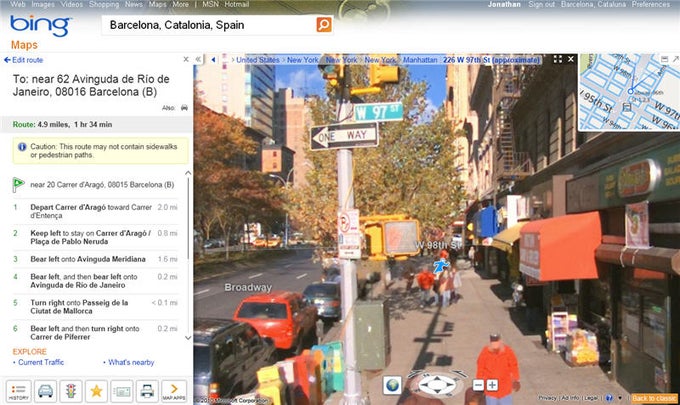The width and height of the screenshot is (680, 405).
Task: Click the driving car icon next to Also
Action: click(184, 108)
